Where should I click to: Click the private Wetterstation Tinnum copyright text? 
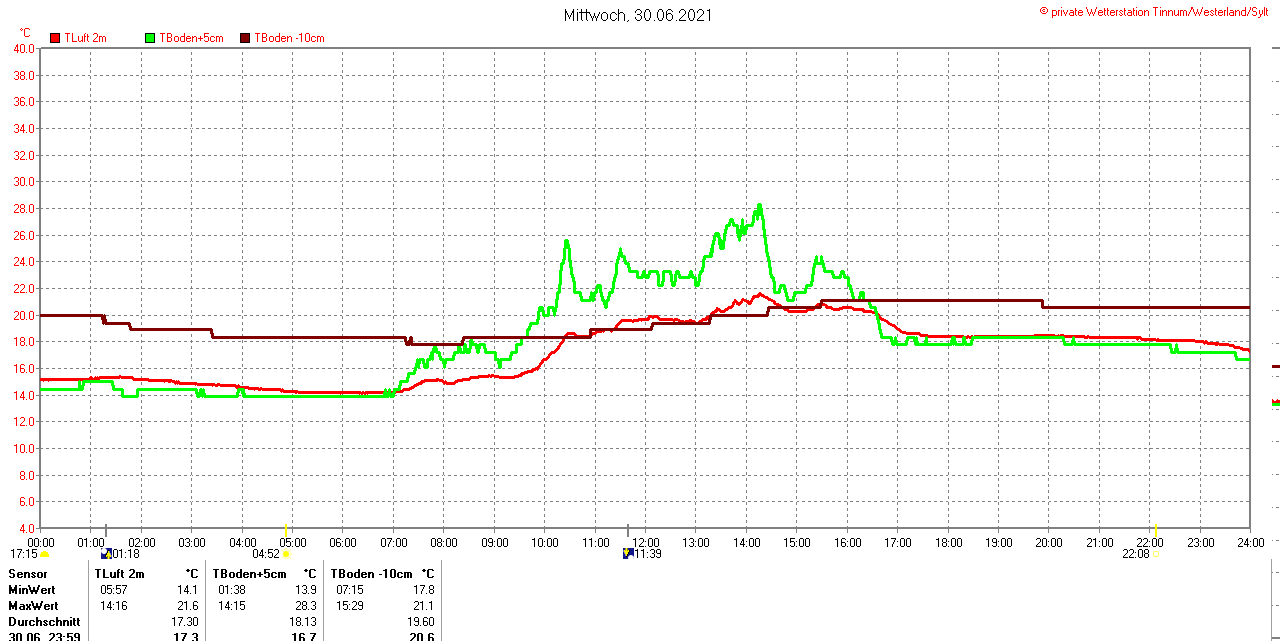click(1158, 12)
